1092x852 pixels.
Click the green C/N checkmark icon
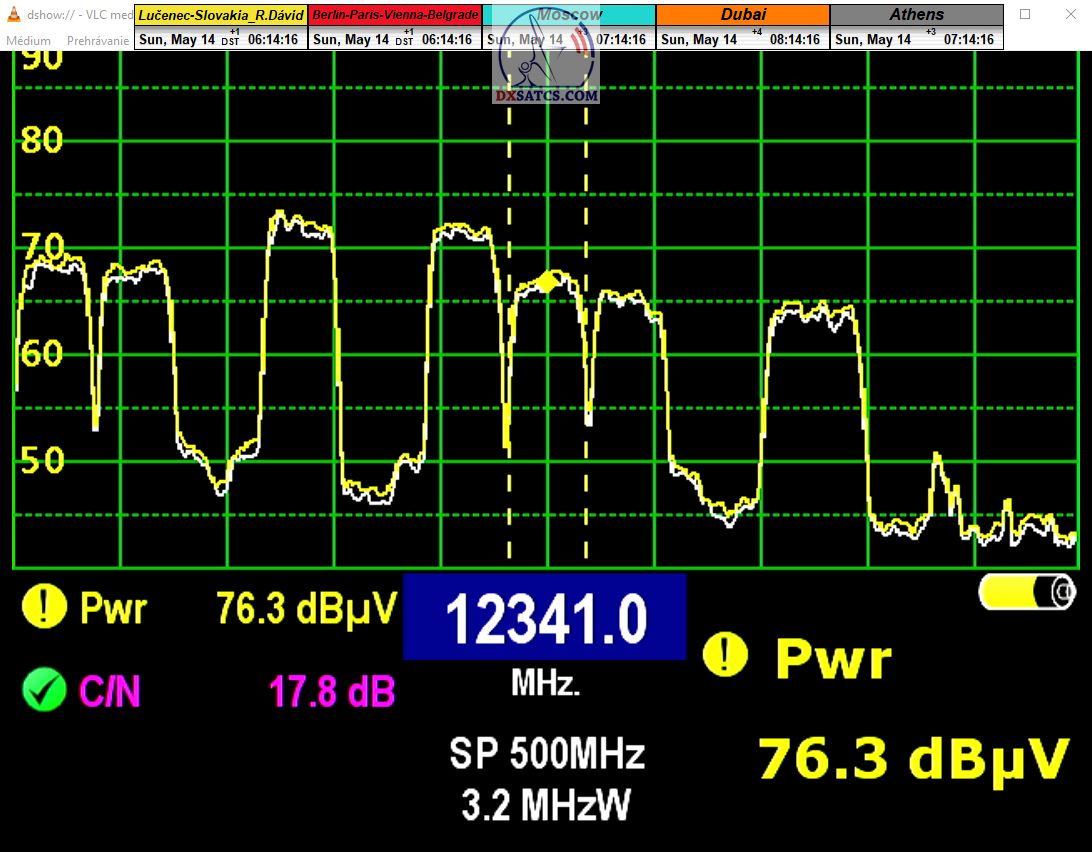pyautogui.click(x=43, y=691)
